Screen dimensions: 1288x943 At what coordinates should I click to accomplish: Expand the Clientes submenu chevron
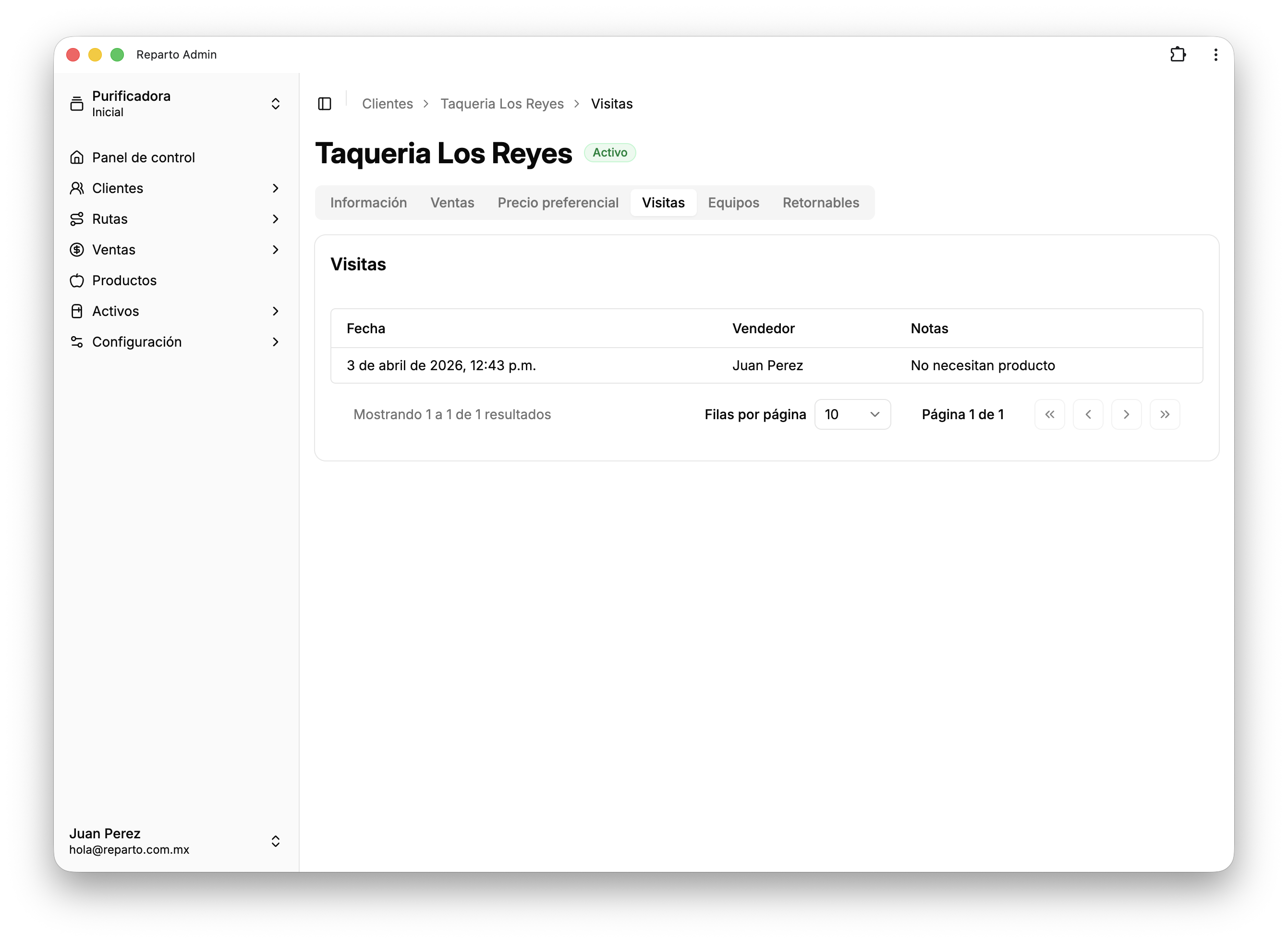275,188
